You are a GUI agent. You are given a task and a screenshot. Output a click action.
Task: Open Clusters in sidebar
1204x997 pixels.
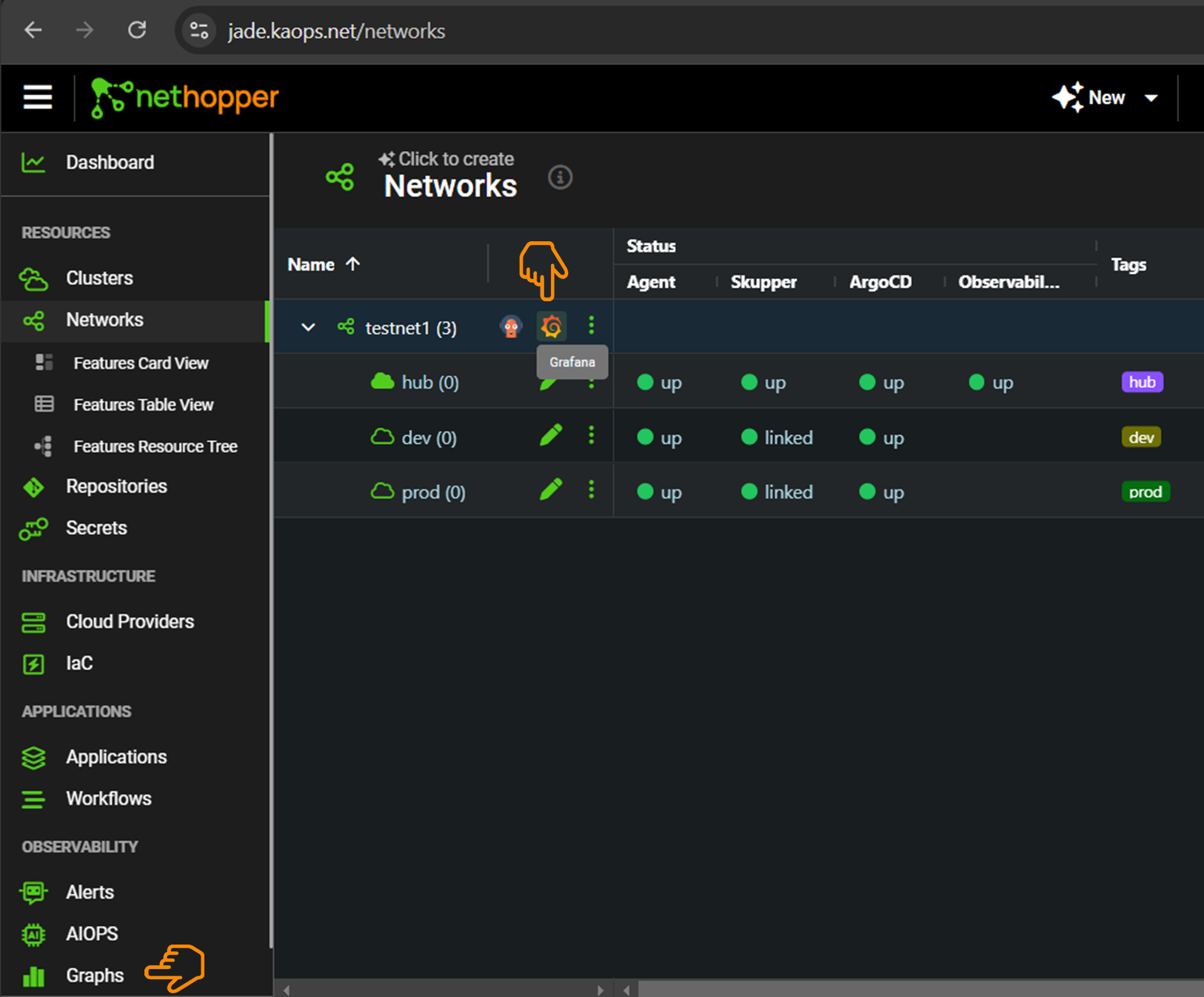pyautogui.click(x=136, y=278)
